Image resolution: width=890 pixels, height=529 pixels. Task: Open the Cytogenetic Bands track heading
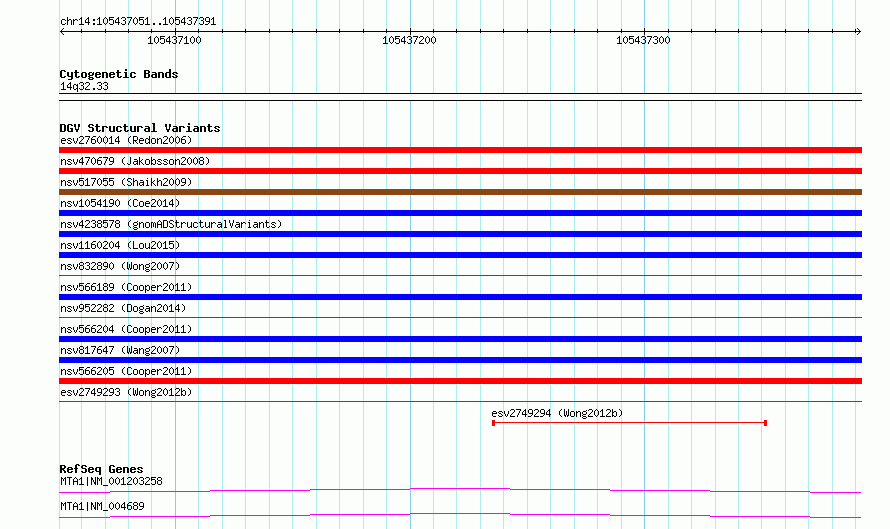tap(119, 74)
